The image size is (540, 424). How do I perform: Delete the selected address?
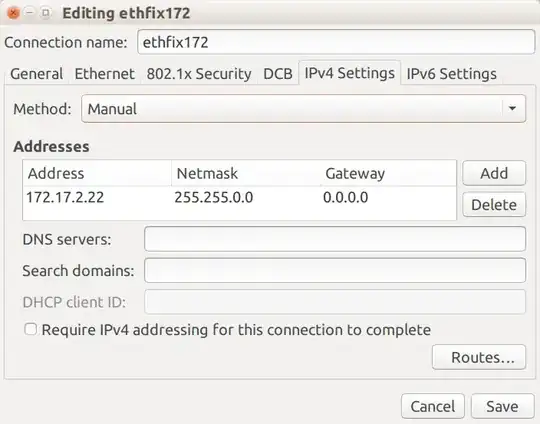(x=494, y=205)
